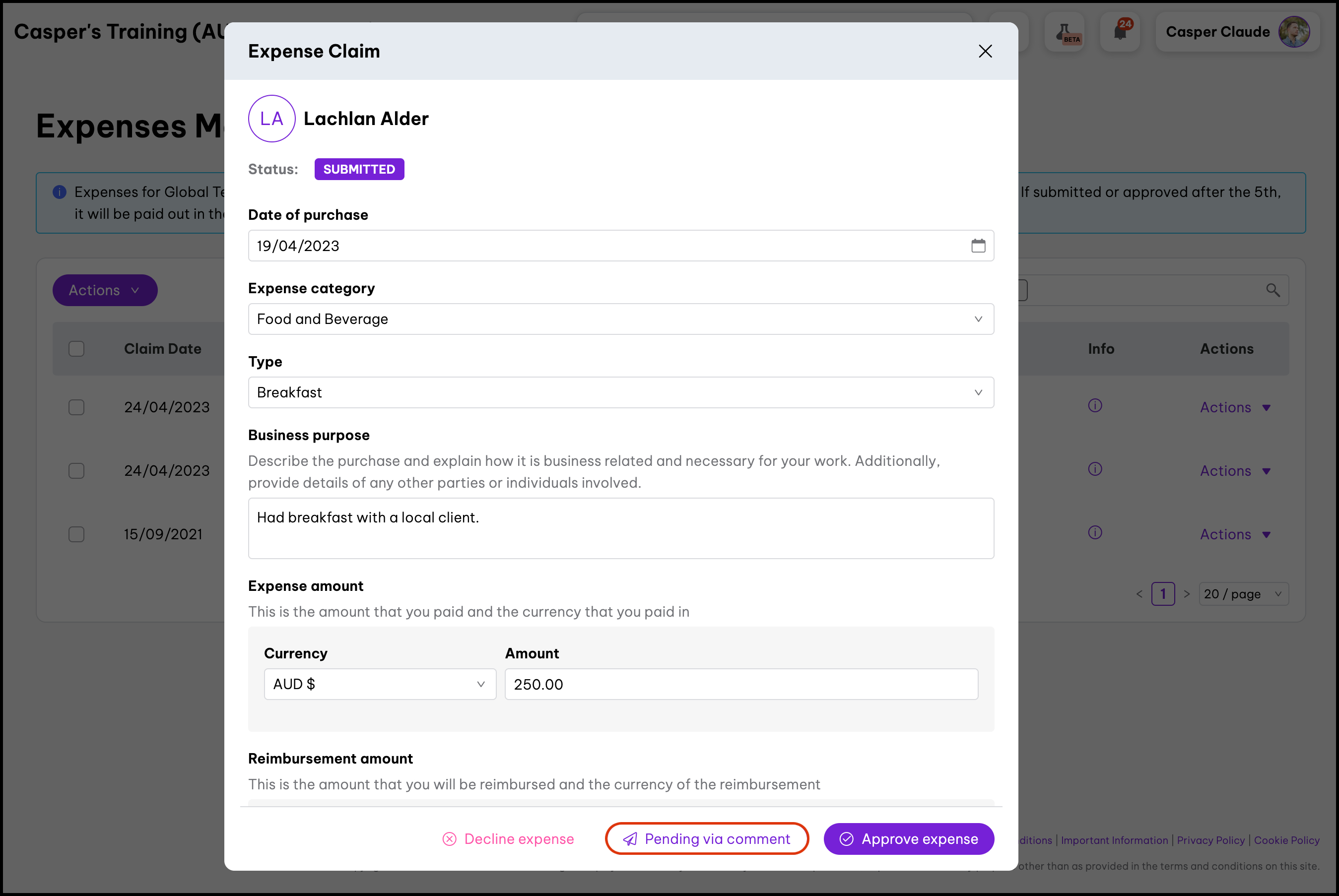Expand the Type dropdown showing Breakfast
Image resolution: width=1339 pixels, height=896 pixels.
621,392
